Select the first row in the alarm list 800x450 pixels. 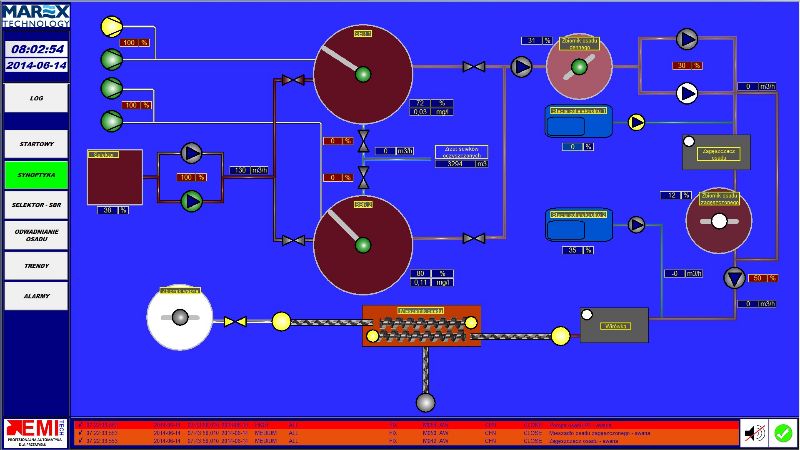pos(400,424)
